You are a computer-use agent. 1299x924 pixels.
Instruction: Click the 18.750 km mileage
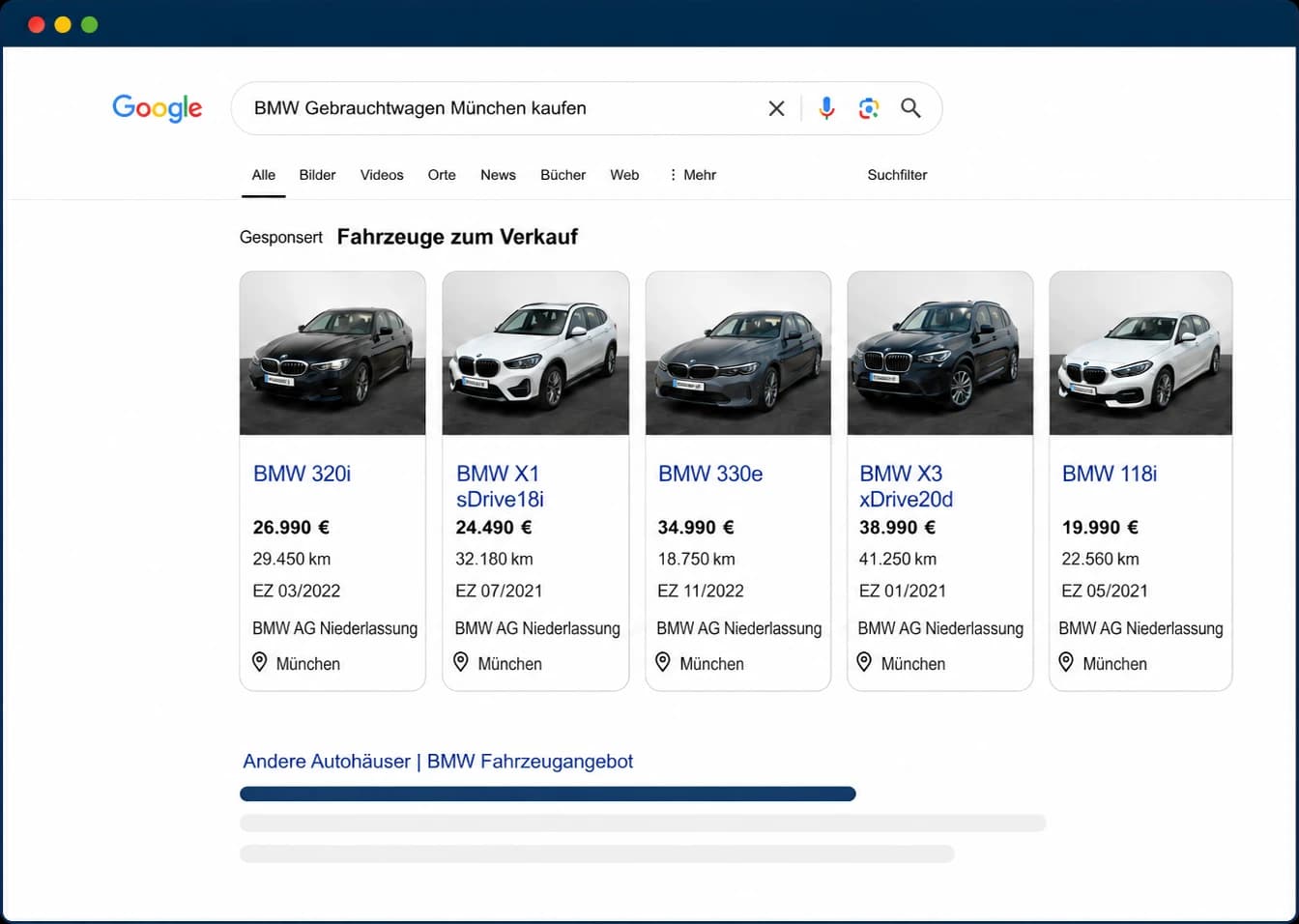pos(696,559)
